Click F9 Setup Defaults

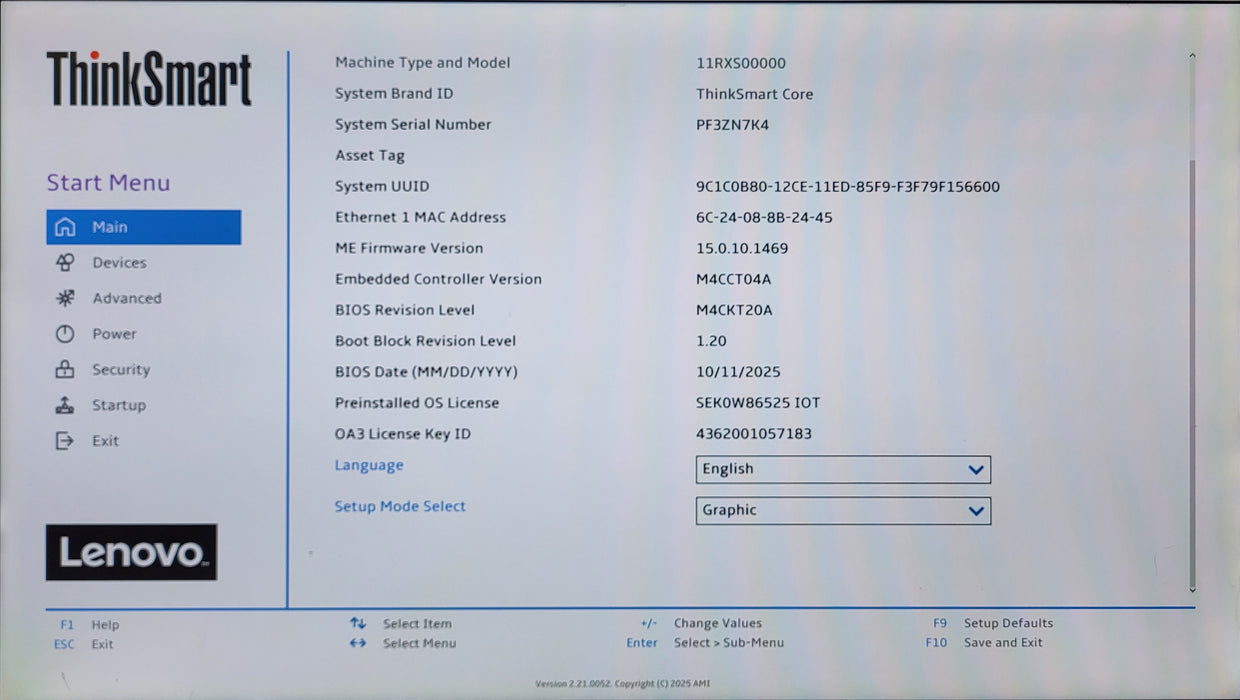pos(993,623)
